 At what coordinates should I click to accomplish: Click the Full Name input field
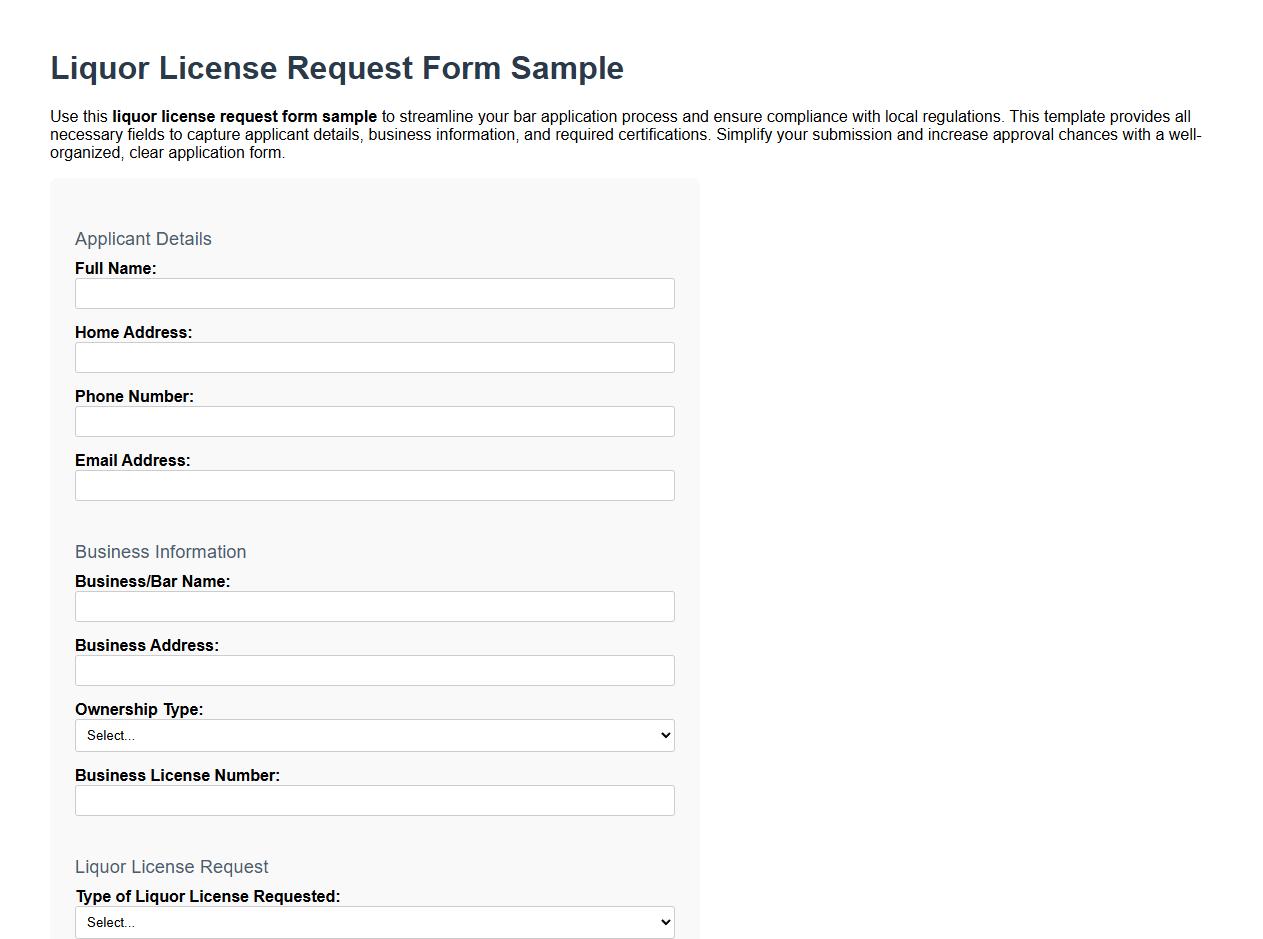tap(374, 293)
